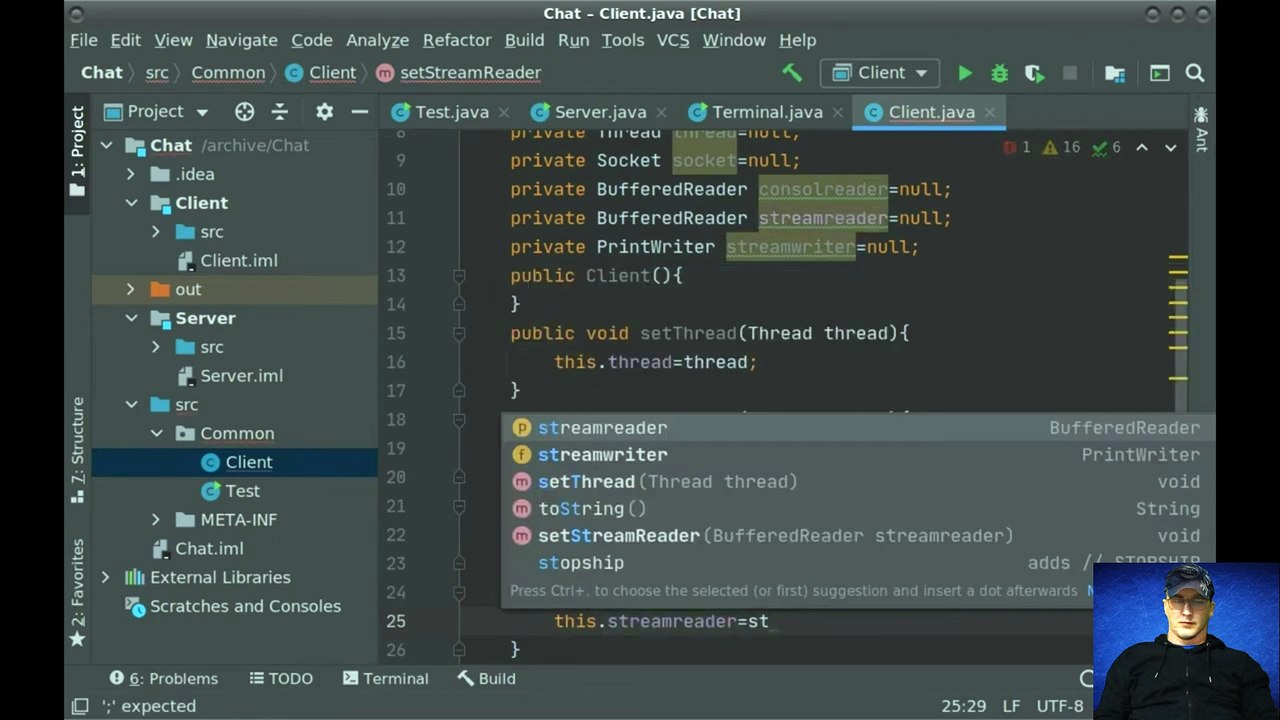Build project with the hammer icon

coord(792,73)
